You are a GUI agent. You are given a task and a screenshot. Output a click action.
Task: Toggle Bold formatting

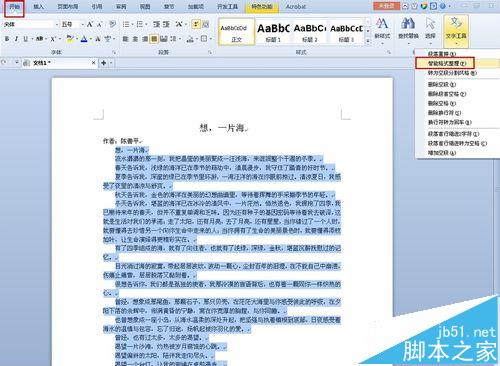[x=7, y=39]
